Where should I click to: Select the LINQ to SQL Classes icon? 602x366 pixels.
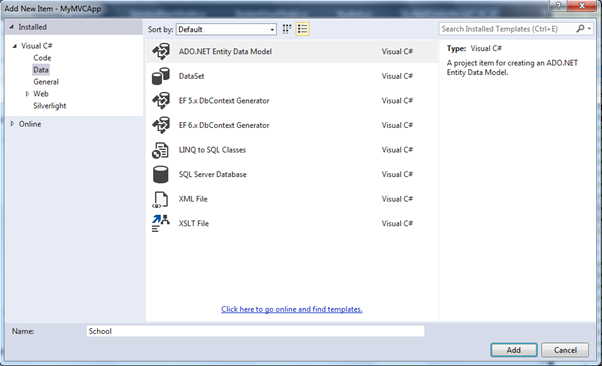[160, 150]
